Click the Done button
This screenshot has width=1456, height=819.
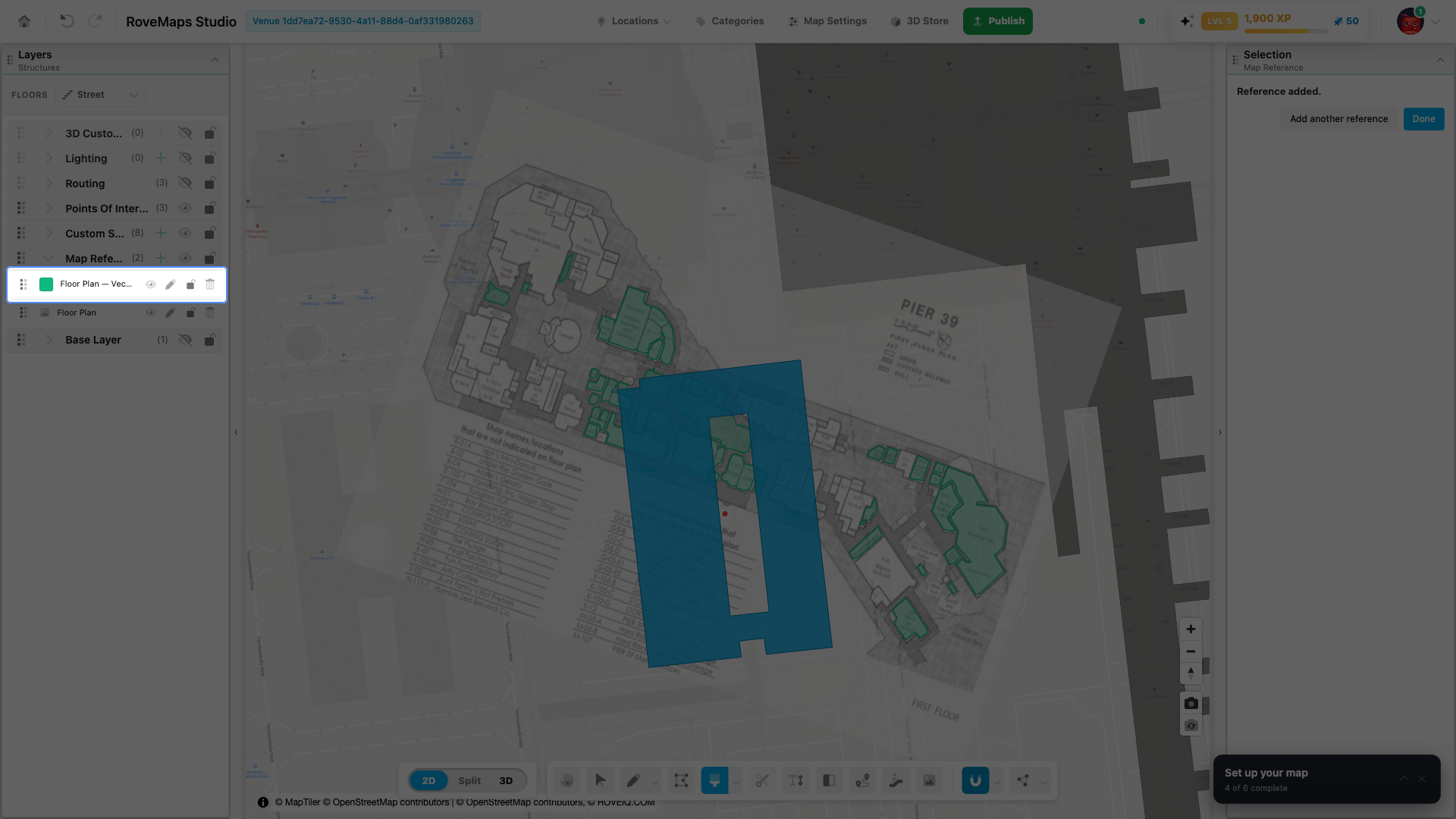[x=1423, y=119]
